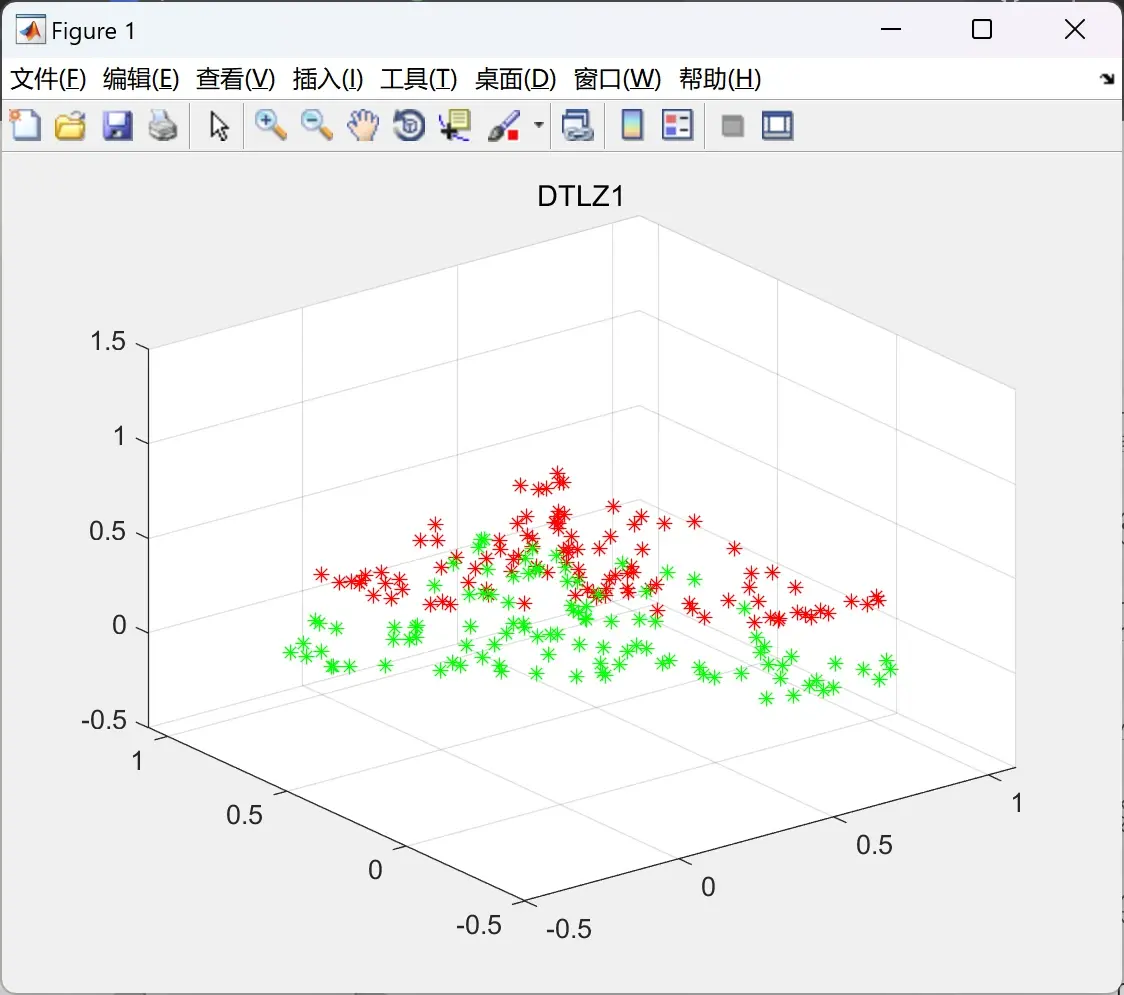Click the Link Plot icon
Viewport: 1124px width, 995px height.
click(x=578, y=125)
